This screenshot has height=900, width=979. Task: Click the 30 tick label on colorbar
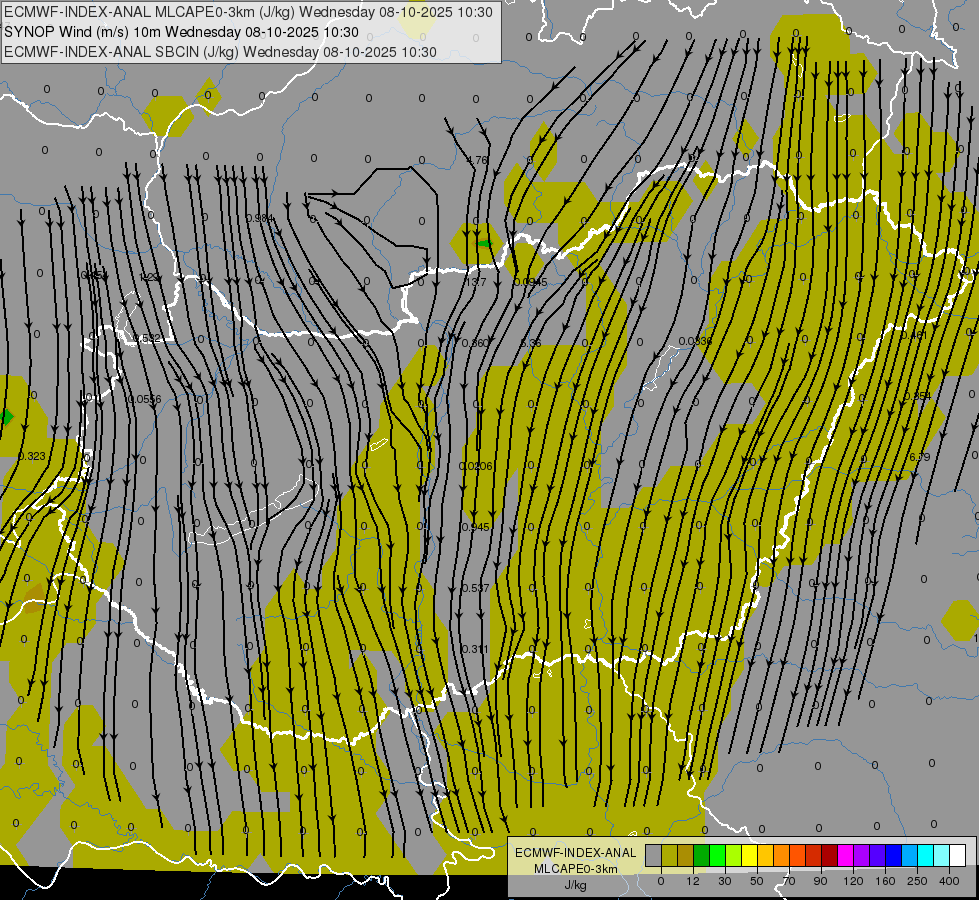[x=724, y=881]
